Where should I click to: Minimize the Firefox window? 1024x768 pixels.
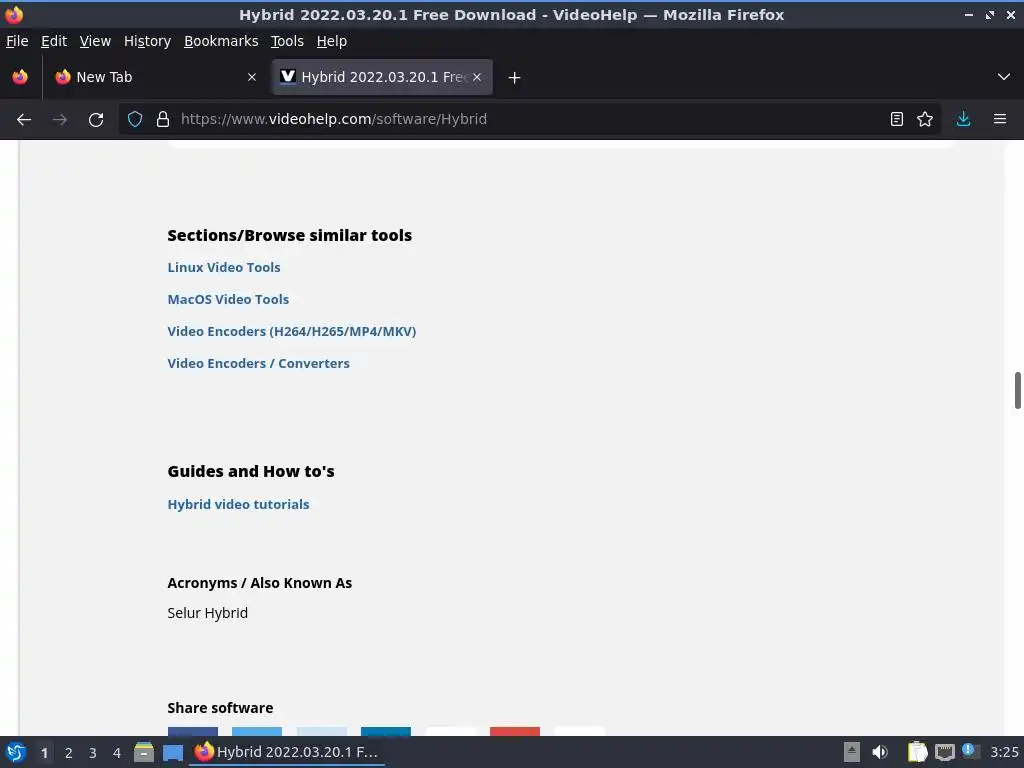(969, 14)
